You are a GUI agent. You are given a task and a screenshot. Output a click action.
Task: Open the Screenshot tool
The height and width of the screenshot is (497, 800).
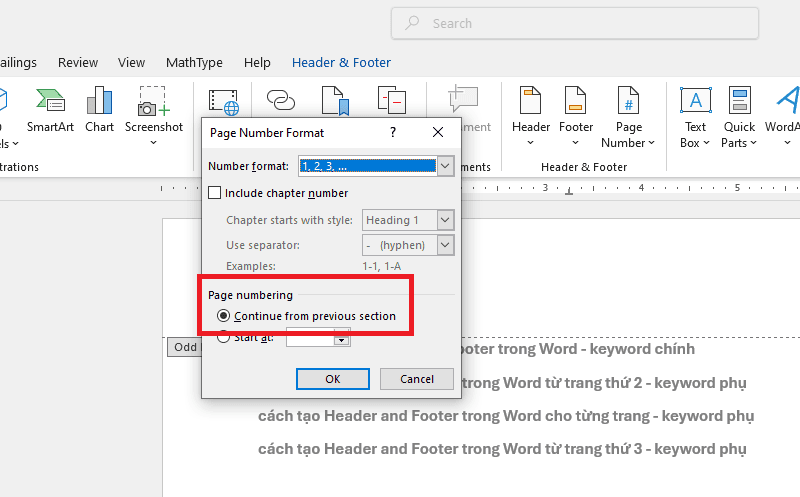[x=154, y=116]
